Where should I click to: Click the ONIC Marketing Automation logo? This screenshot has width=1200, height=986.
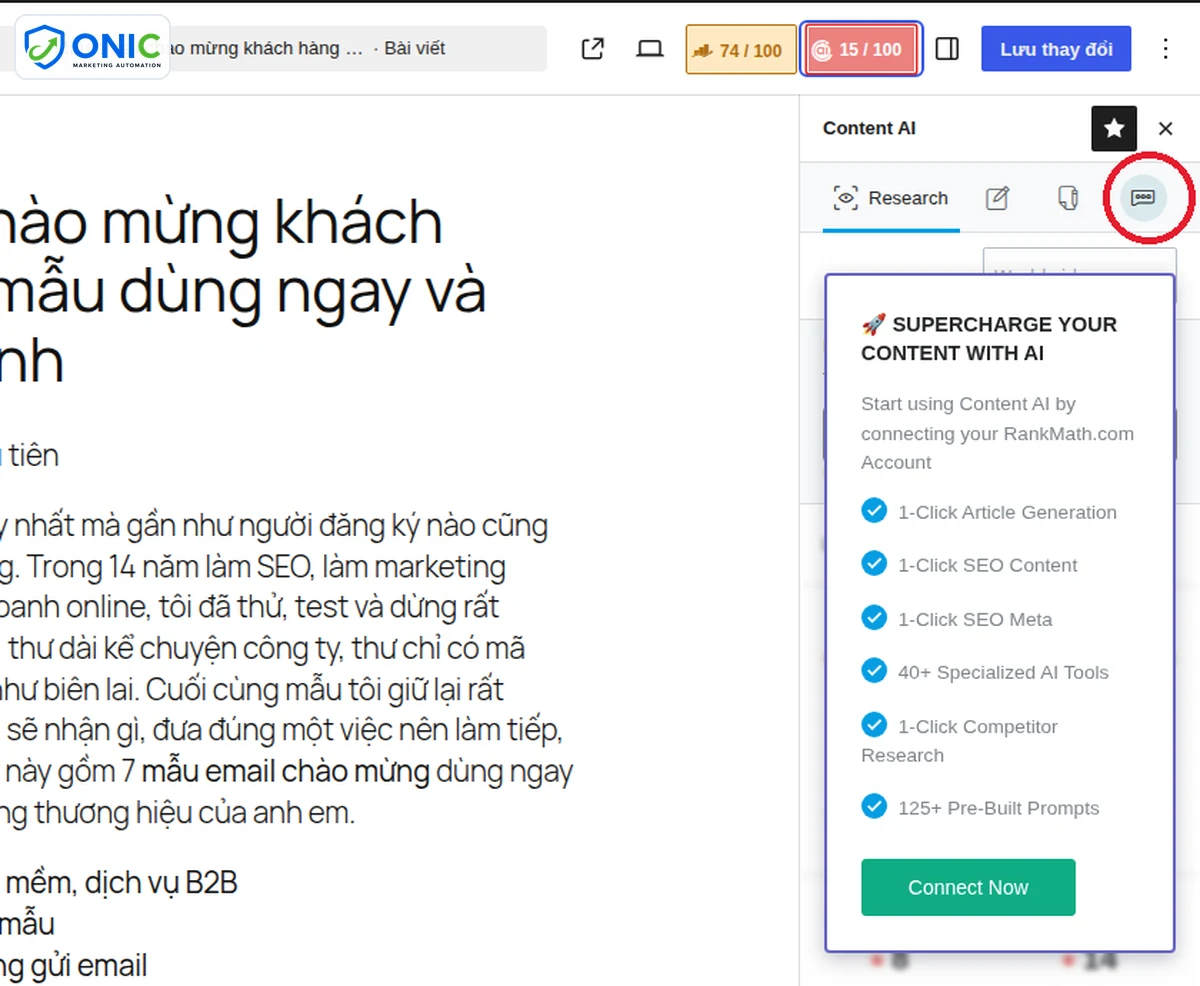click(92, 47)
